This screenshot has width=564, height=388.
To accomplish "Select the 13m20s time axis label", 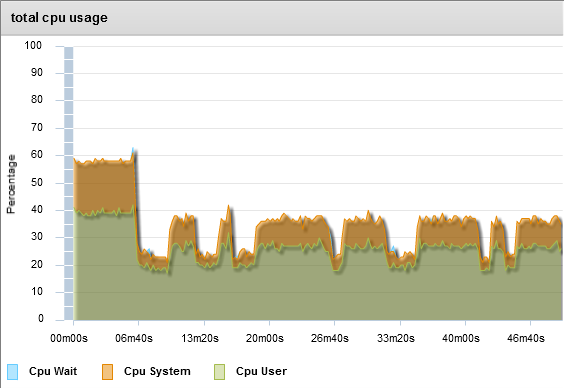I will (200, 338).
